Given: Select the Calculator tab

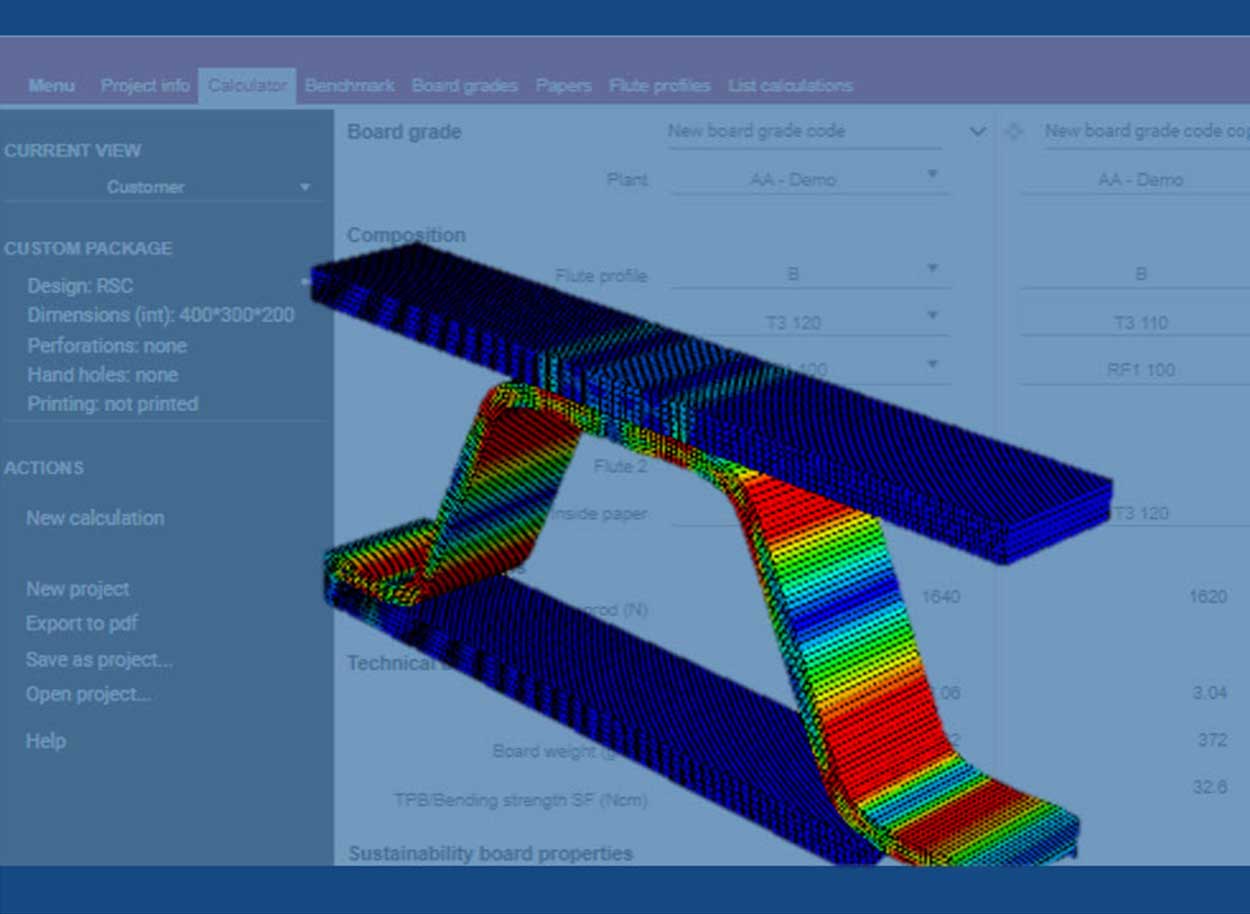Looking at the screenshot, I should [x=247, y=86].
